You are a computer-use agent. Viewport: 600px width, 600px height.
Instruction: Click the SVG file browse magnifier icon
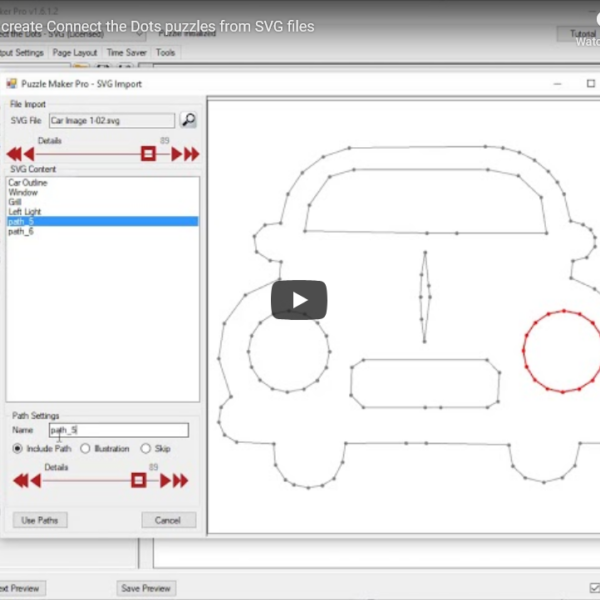188,120
